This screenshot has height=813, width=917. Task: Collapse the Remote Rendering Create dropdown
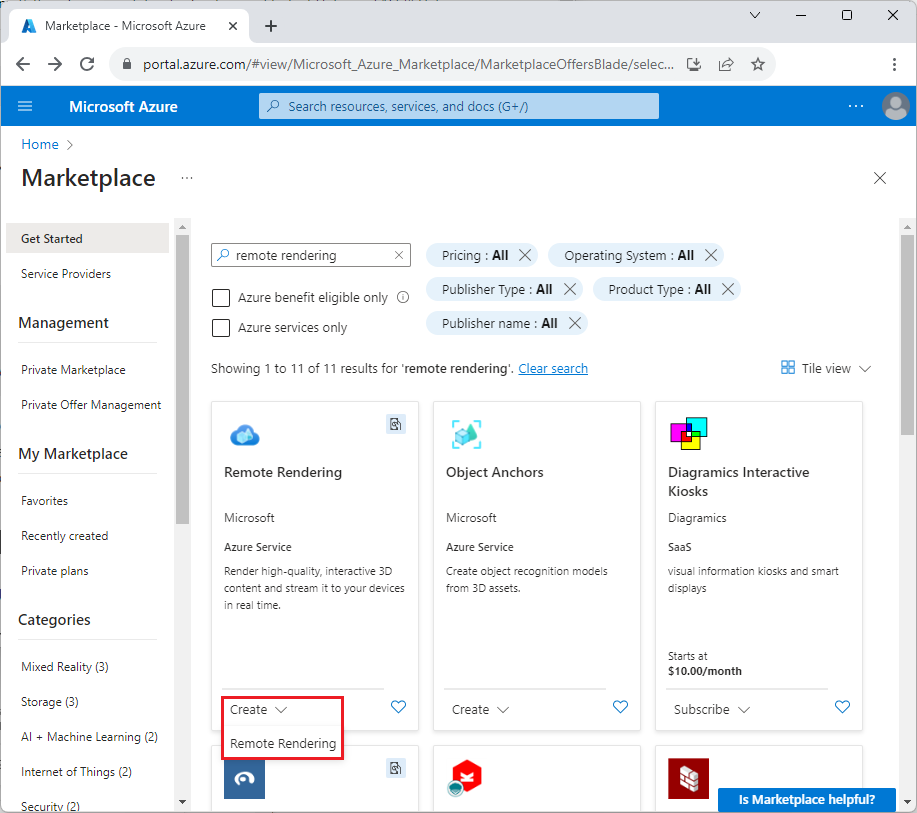point(258,709)
